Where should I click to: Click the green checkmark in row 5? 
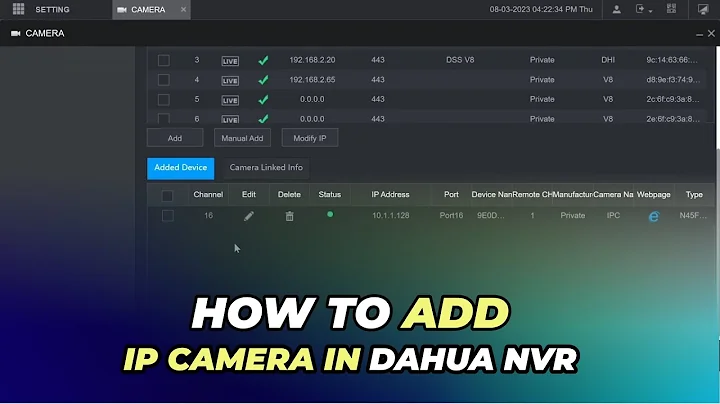click(x=263, y=100)
